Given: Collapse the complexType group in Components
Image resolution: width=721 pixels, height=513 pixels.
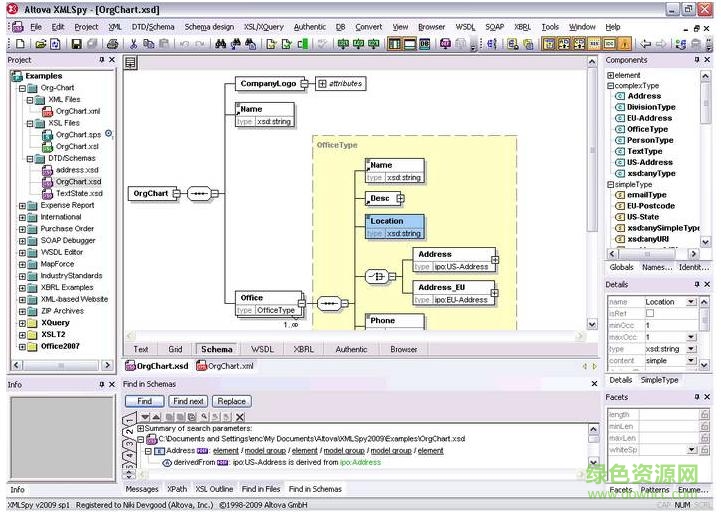Looking at the screenshot, I should pyautogui.click(x=610, y=86).
